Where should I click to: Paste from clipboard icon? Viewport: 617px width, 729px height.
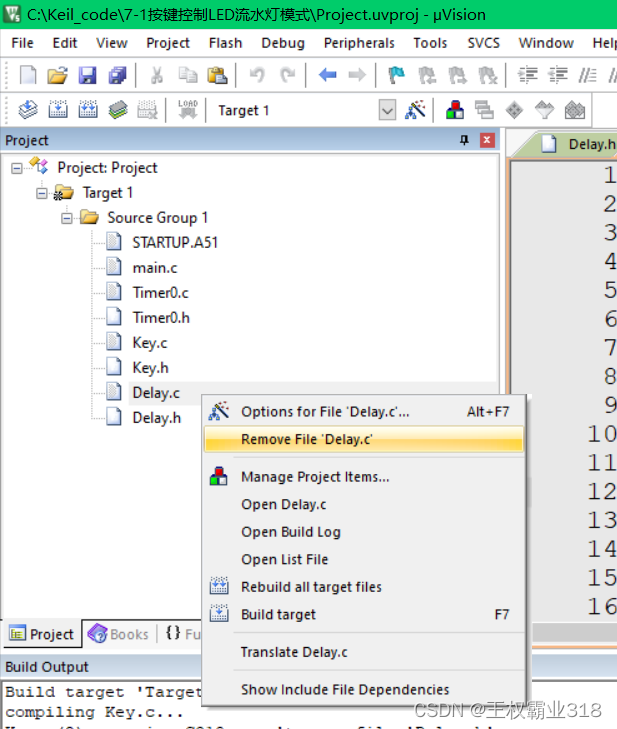coord(217,75)
